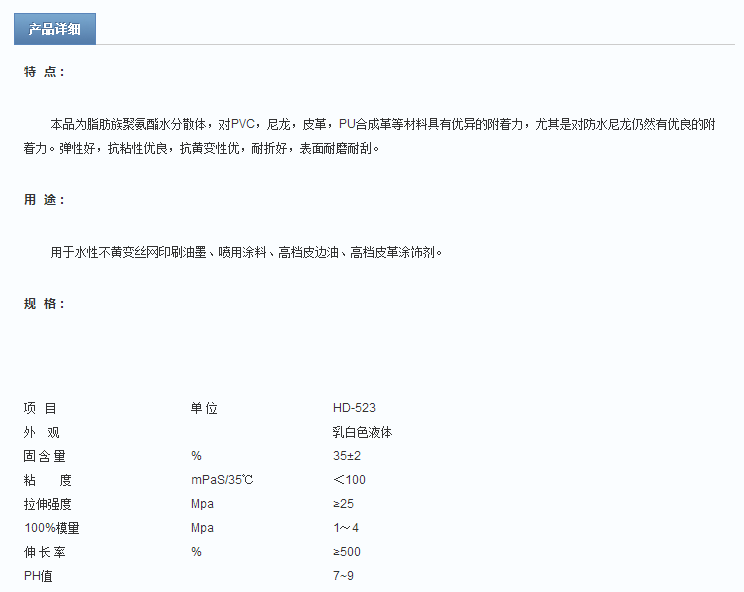Screen dimensions: 744x592
Task: Click the paragraph starting with 用于水性不黄变丝网
Action: click(246, 253)
